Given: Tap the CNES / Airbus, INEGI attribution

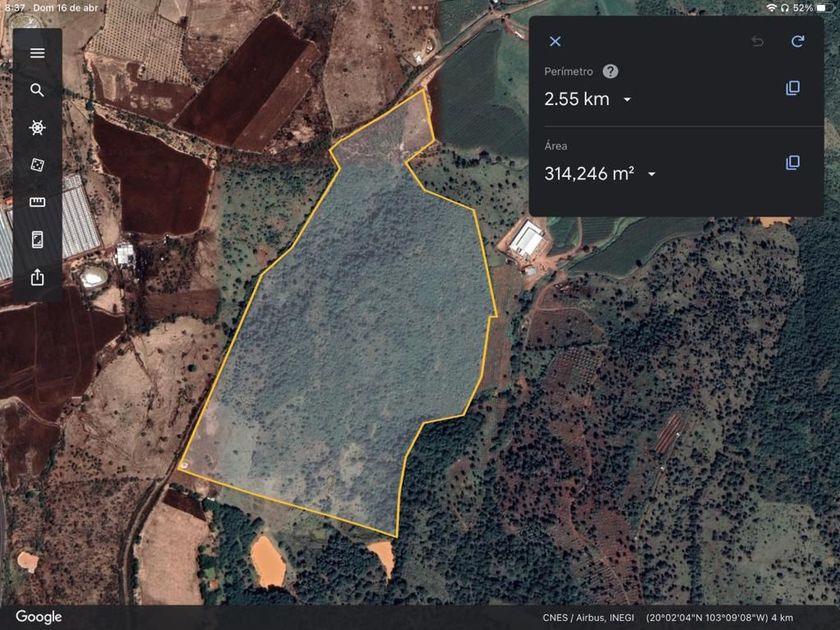Looking at the screenshot, I should pyautogui.click(x=588, y=618).
